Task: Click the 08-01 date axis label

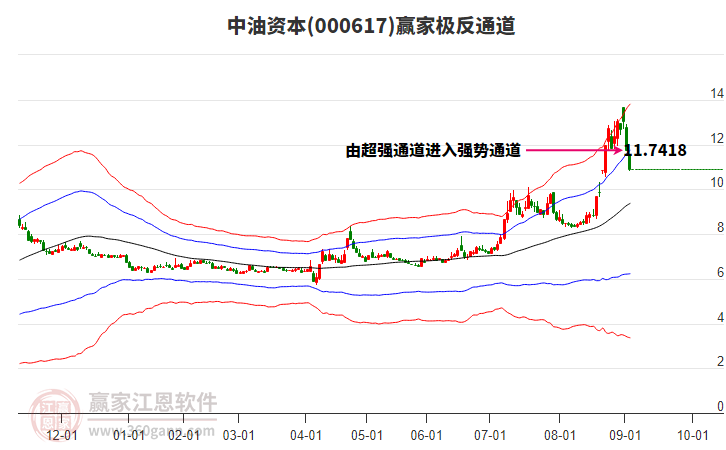Action: (560, 436)
